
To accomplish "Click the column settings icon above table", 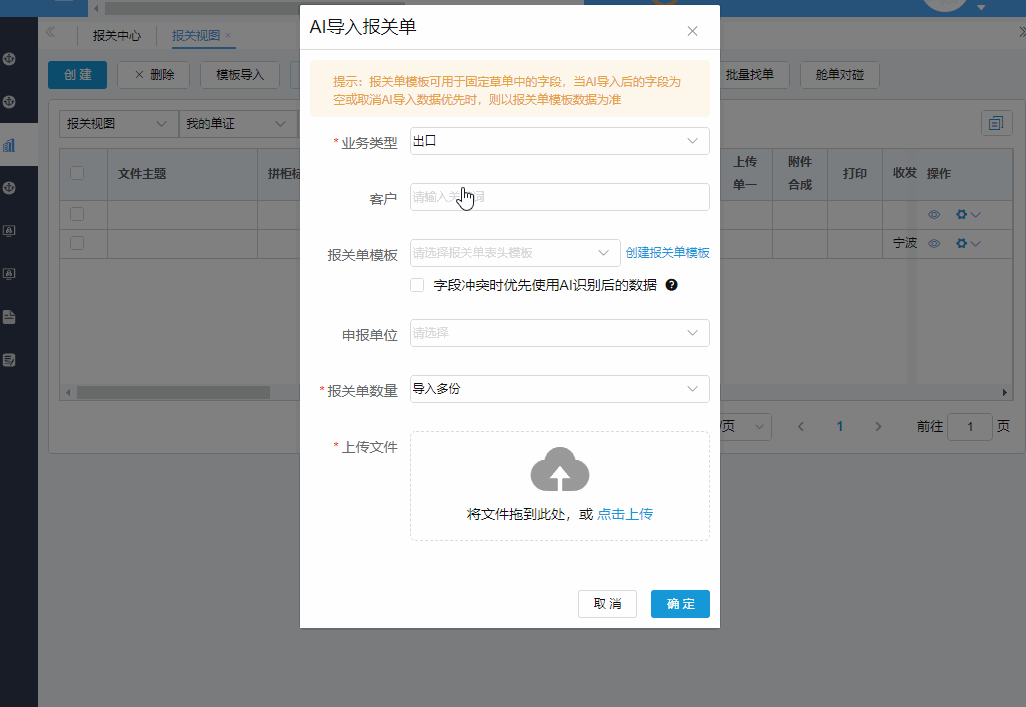I will click(997, 123).
